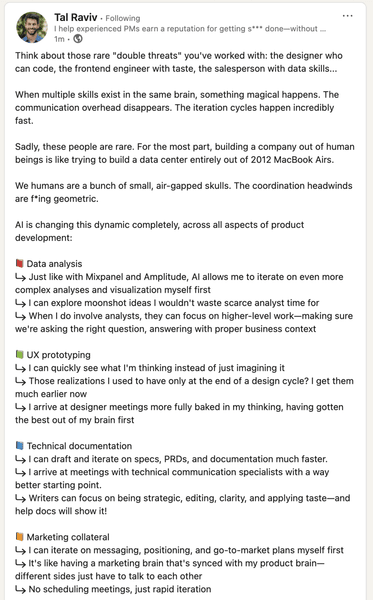Click the red book icon beside Data analysis
The width and height of the screenshot is (373, 600).
coord(20,263)
